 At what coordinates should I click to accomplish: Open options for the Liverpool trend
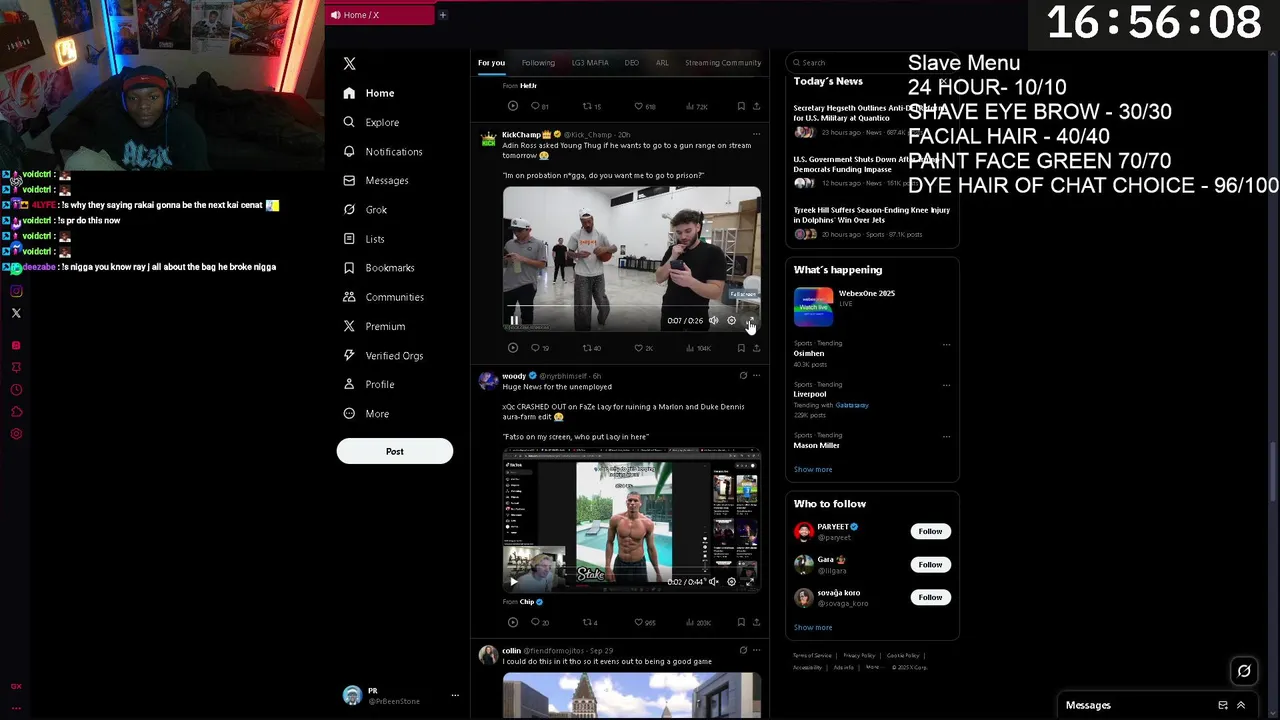coord(946,385)
